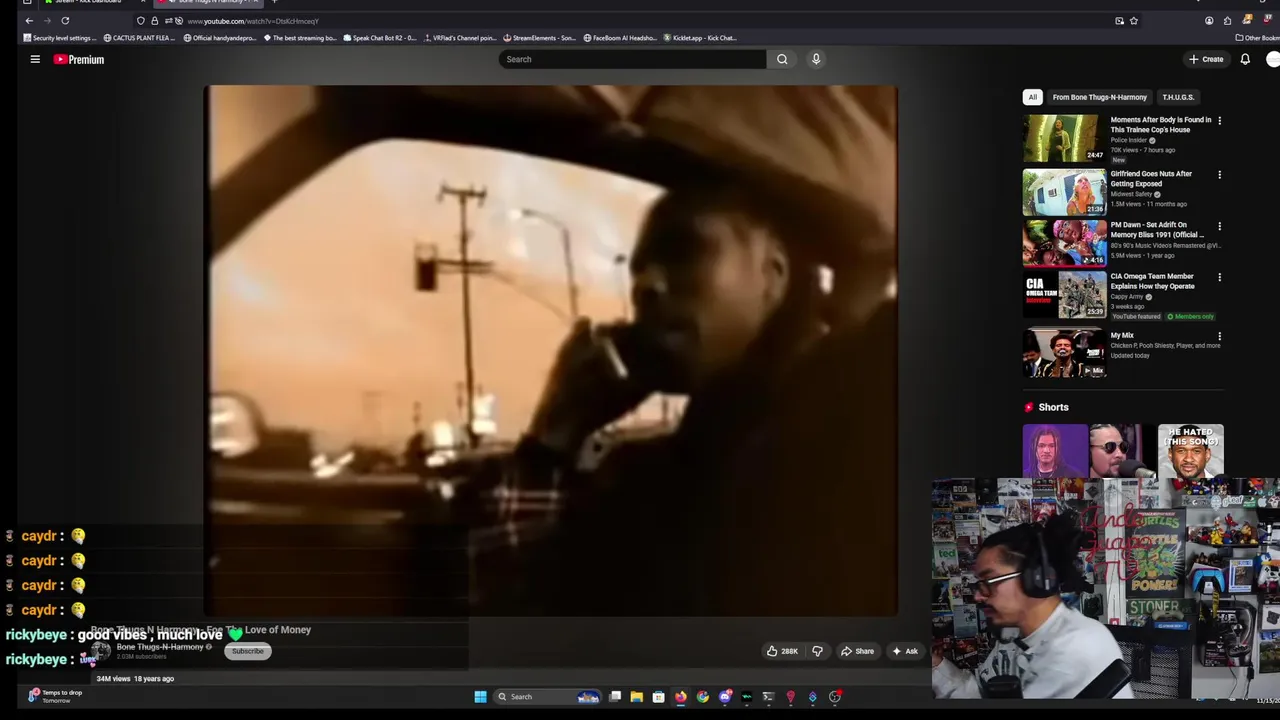Open the YouTube hamburger guide menu

[35, 59]
